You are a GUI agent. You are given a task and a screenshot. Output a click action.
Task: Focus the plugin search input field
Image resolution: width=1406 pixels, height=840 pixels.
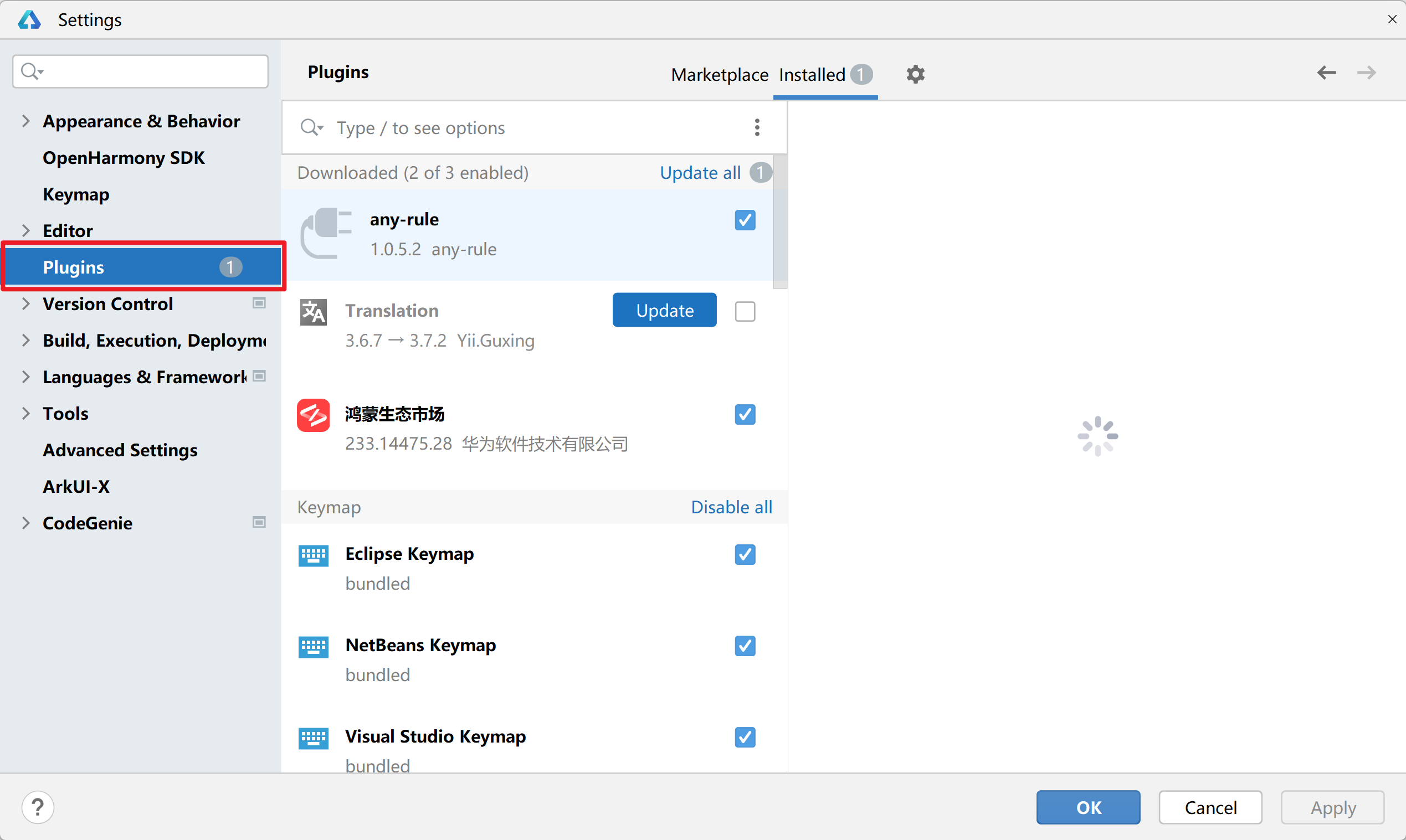[x=534, y=128]
